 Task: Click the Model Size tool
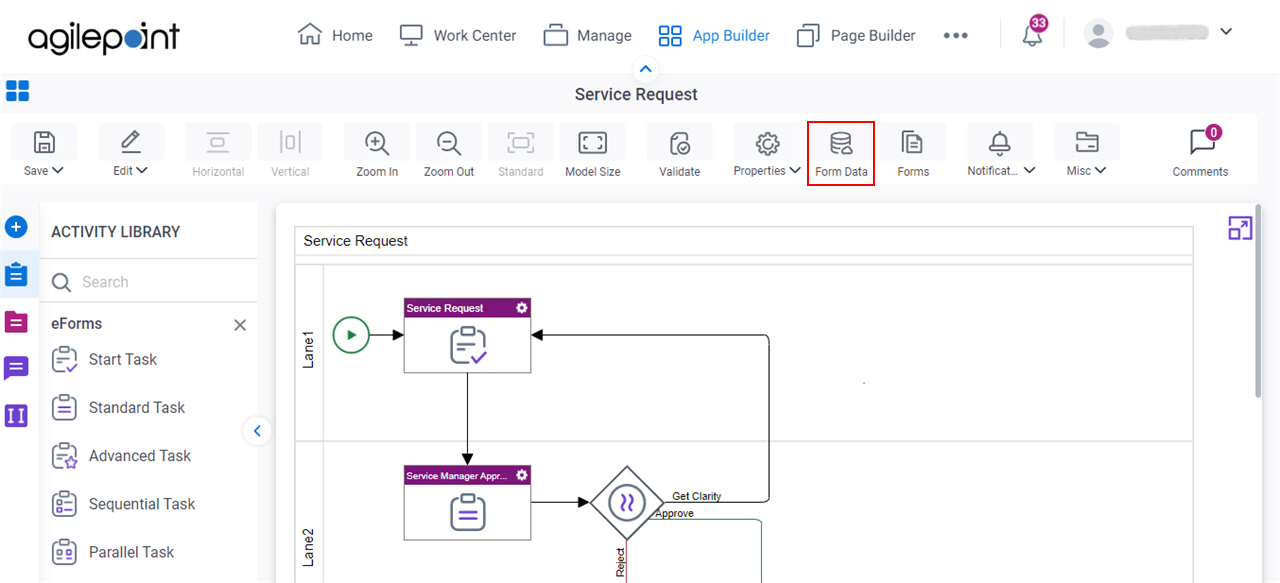593,152
